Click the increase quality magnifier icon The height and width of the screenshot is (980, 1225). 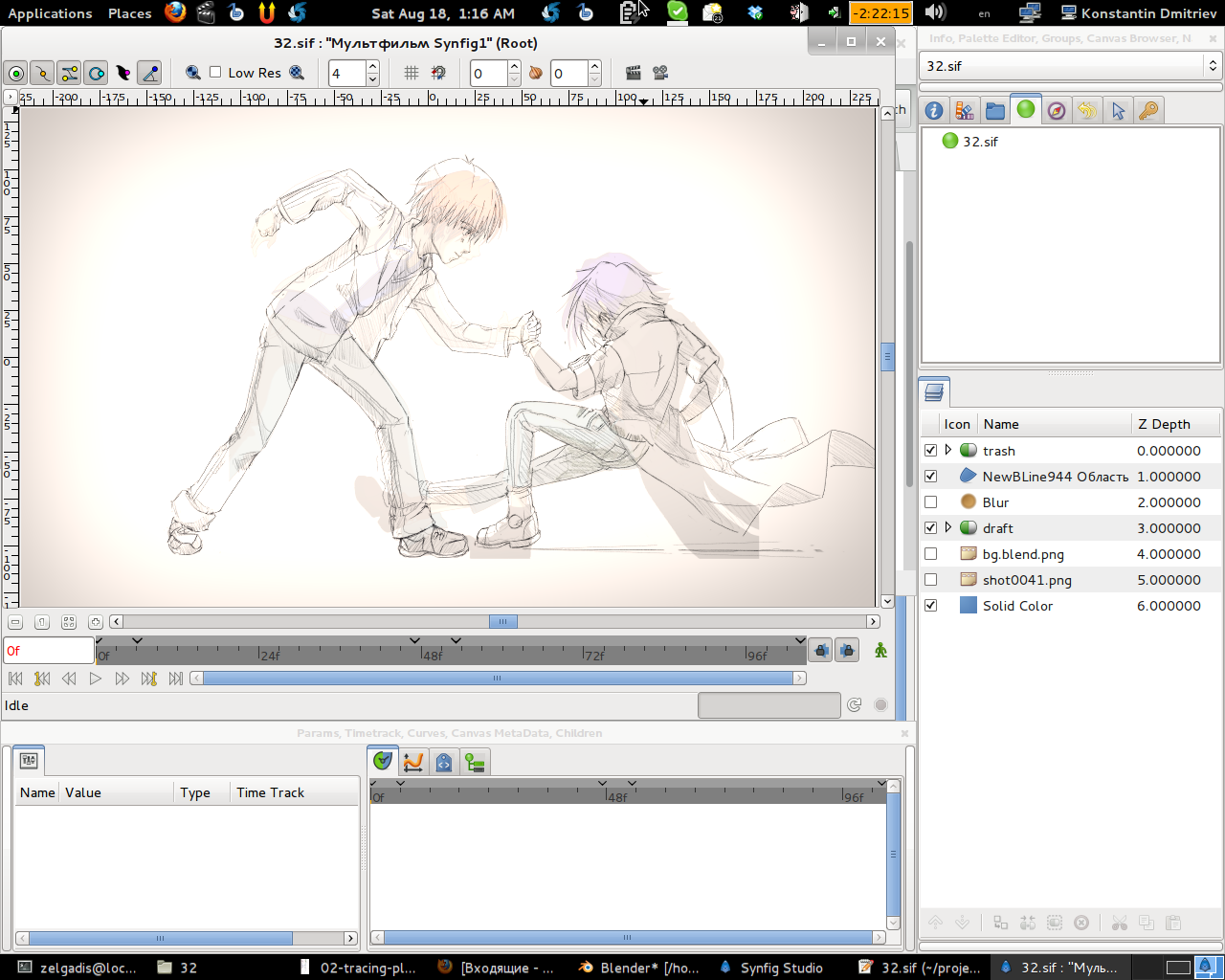(x=192, y=73)
